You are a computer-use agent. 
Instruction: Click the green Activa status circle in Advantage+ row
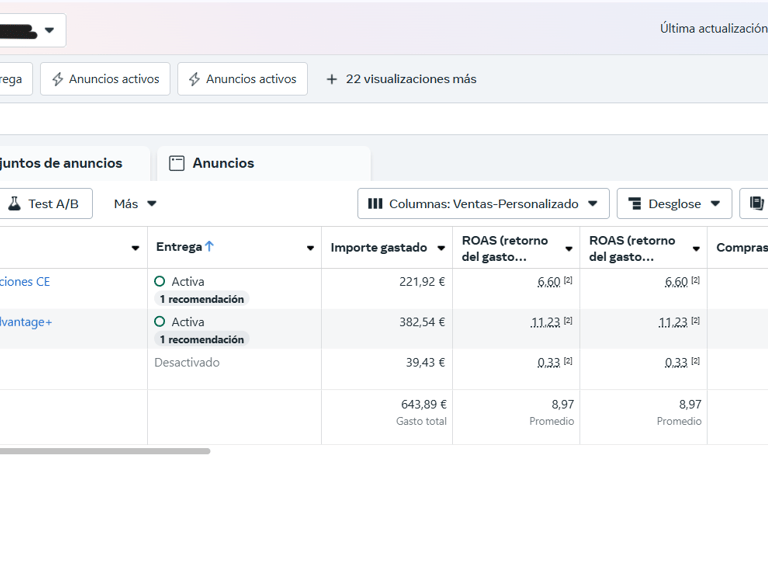tap(160, 322)
